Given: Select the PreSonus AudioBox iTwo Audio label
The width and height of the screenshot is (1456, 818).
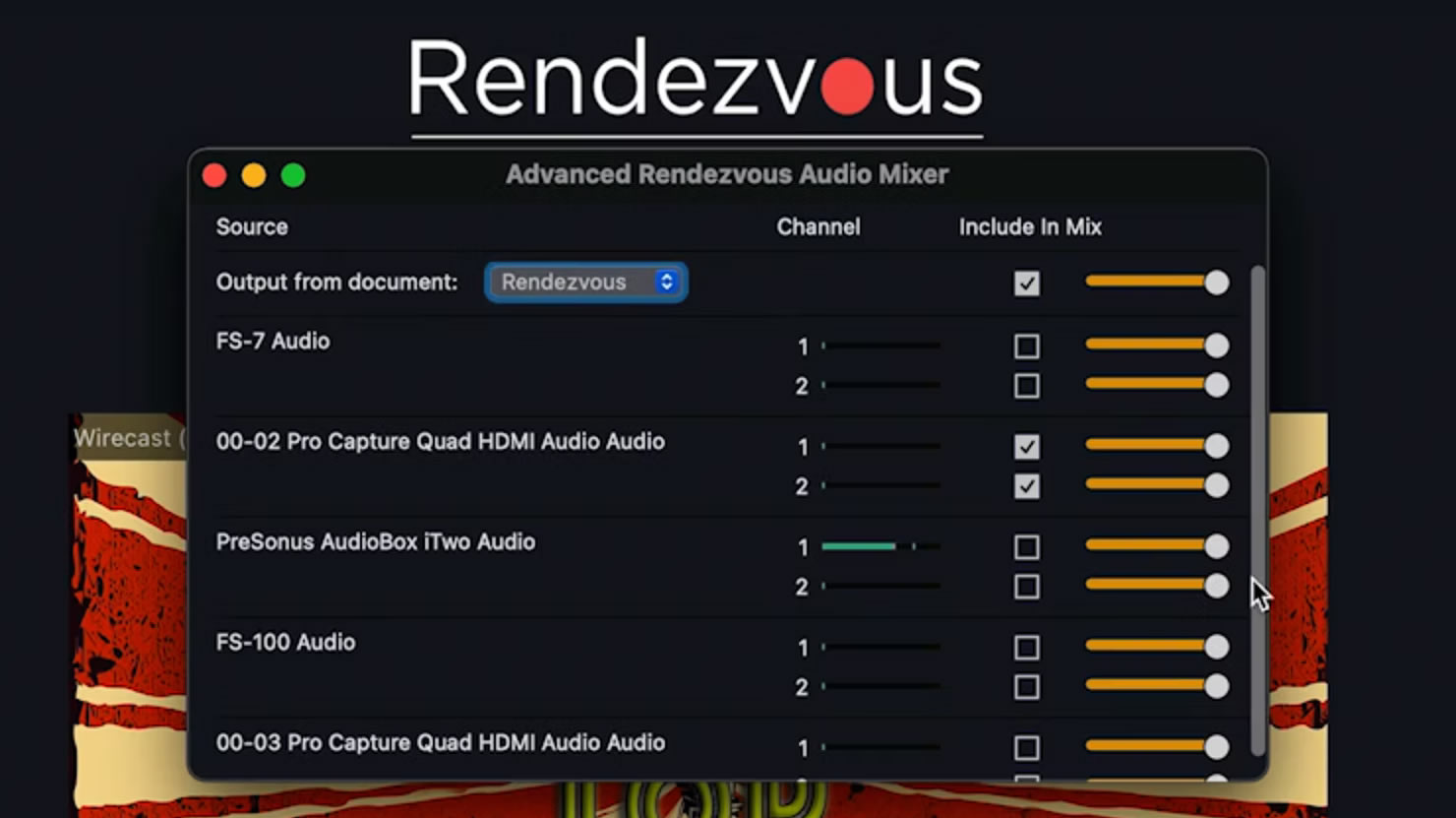Looking at the screenshot, I should click(x=376, y=542).
